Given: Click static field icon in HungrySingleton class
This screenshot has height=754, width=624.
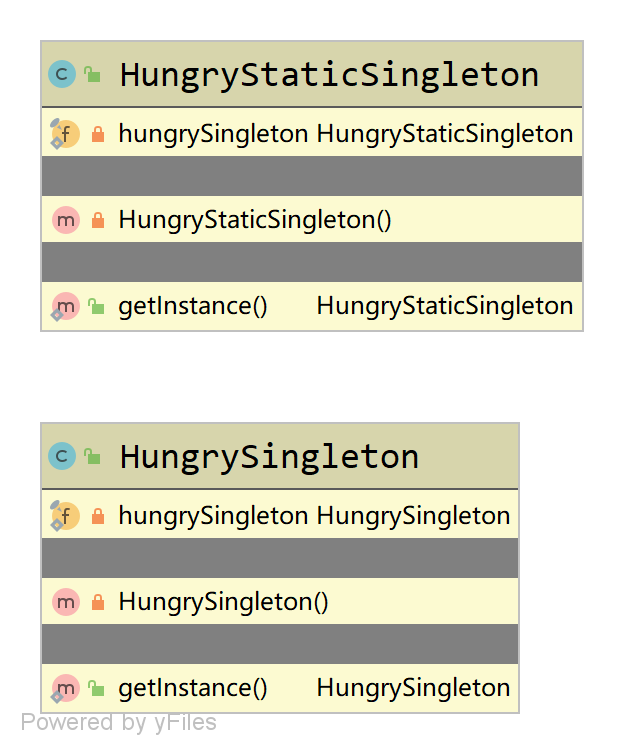Looking at the screenshot, I should [64, 515].
